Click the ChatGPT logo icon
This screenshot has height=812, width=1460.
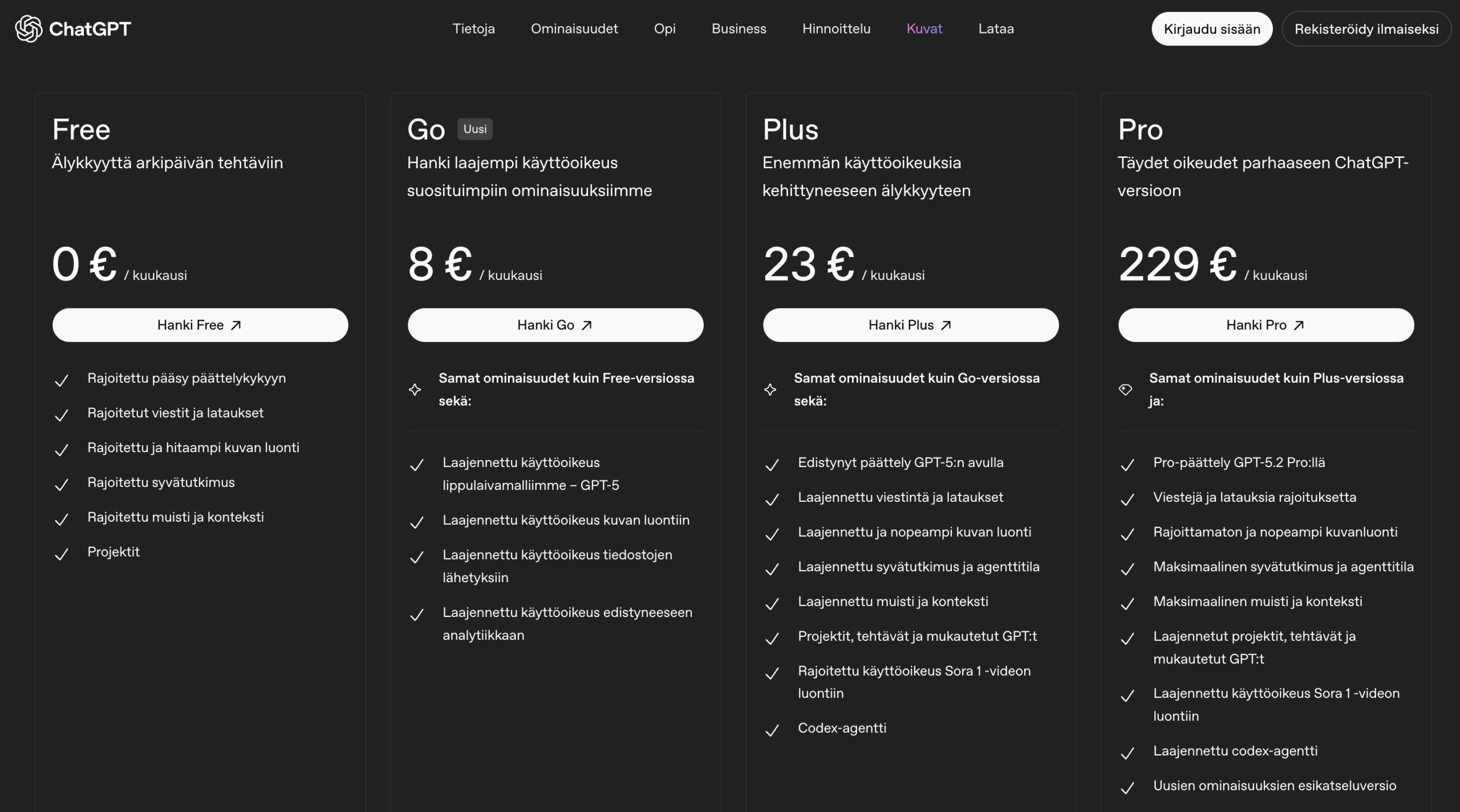pyautogui.click(x=29, y=29)
